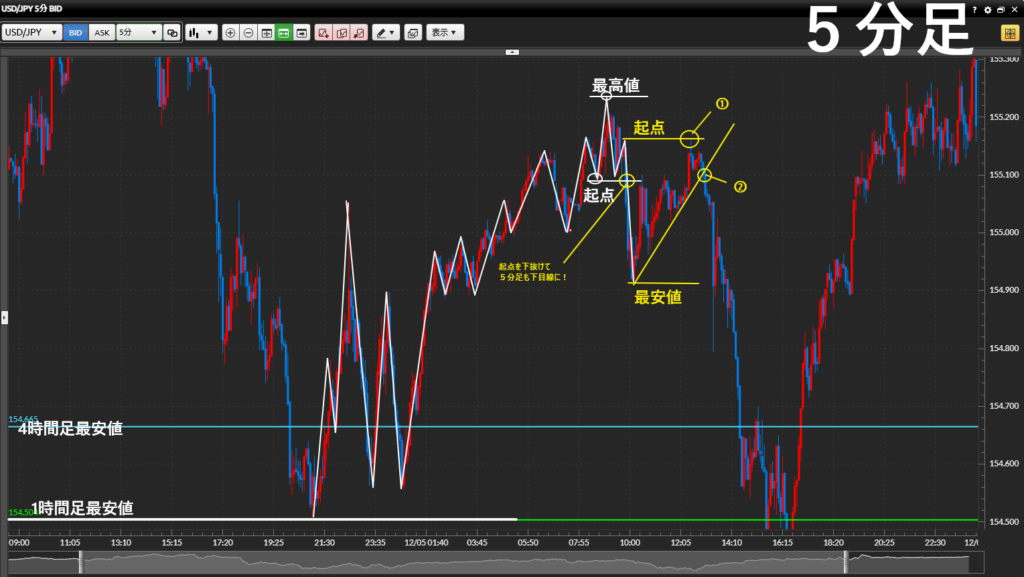
Task: Open the USD/JPY currency pair dropdown
Action: [31, 32]
